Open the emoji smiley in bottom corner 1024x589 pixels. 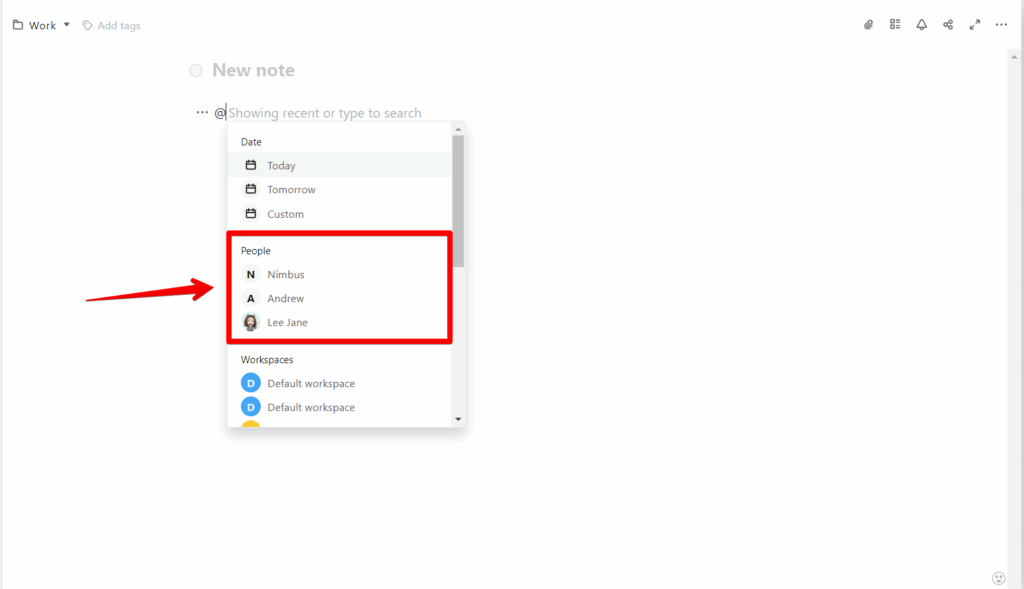(x=997, y=577)
